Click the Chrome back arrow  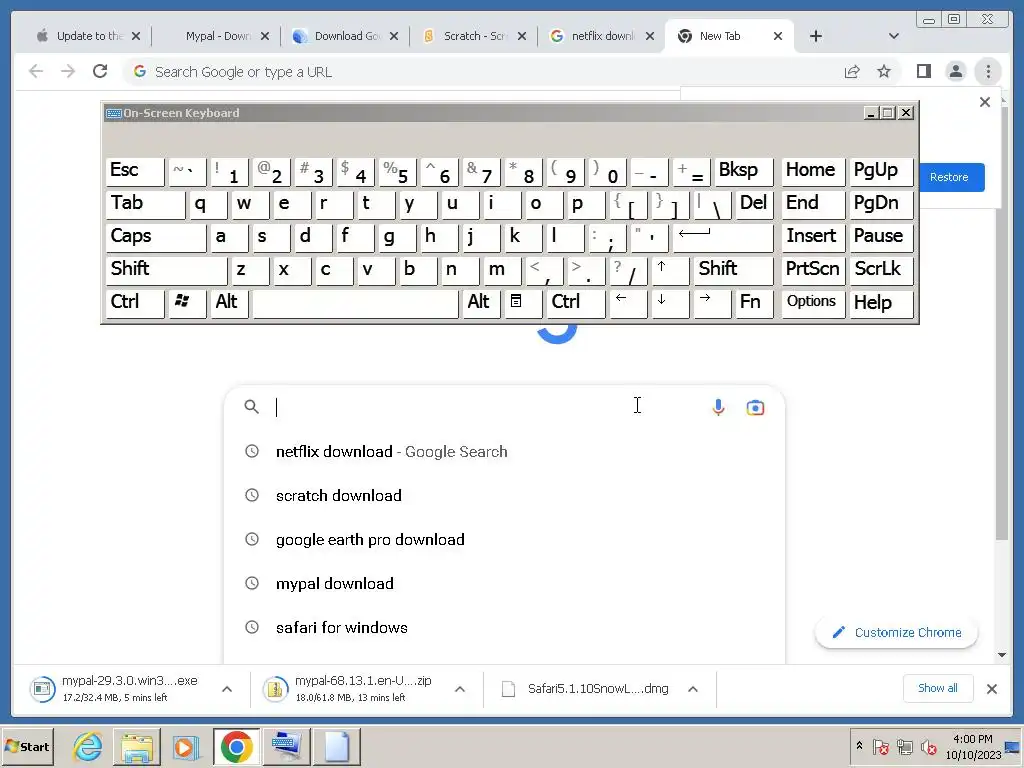(36, 71)
